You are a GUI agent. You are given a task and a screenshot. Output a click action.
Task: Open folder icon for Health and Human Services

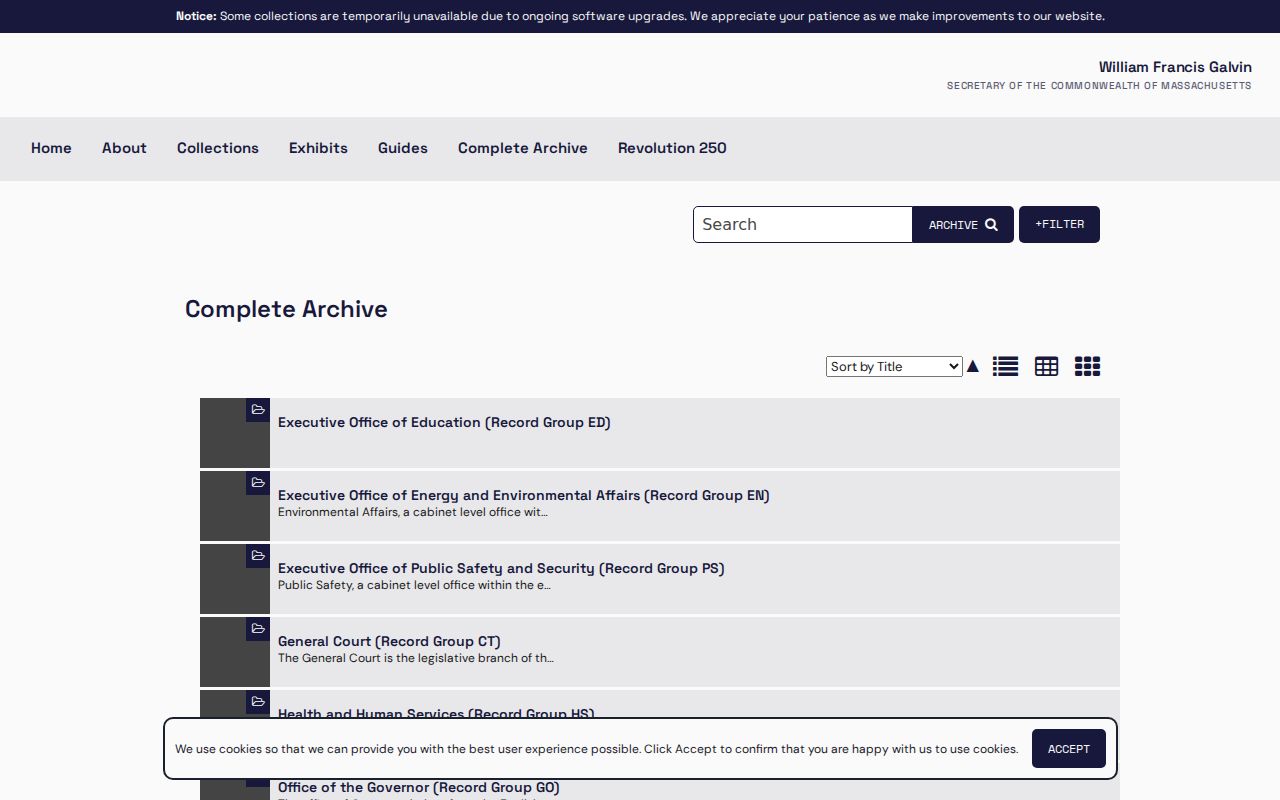(x=258, y=702)
